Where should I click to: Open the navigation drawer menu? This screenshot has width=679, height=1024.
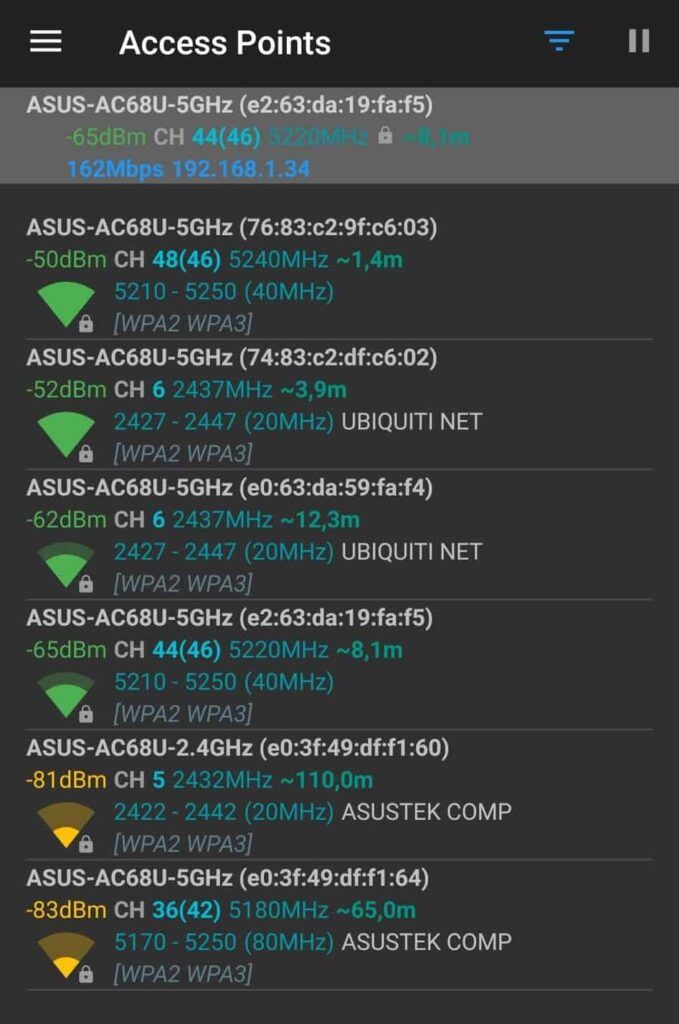point(44,42)
